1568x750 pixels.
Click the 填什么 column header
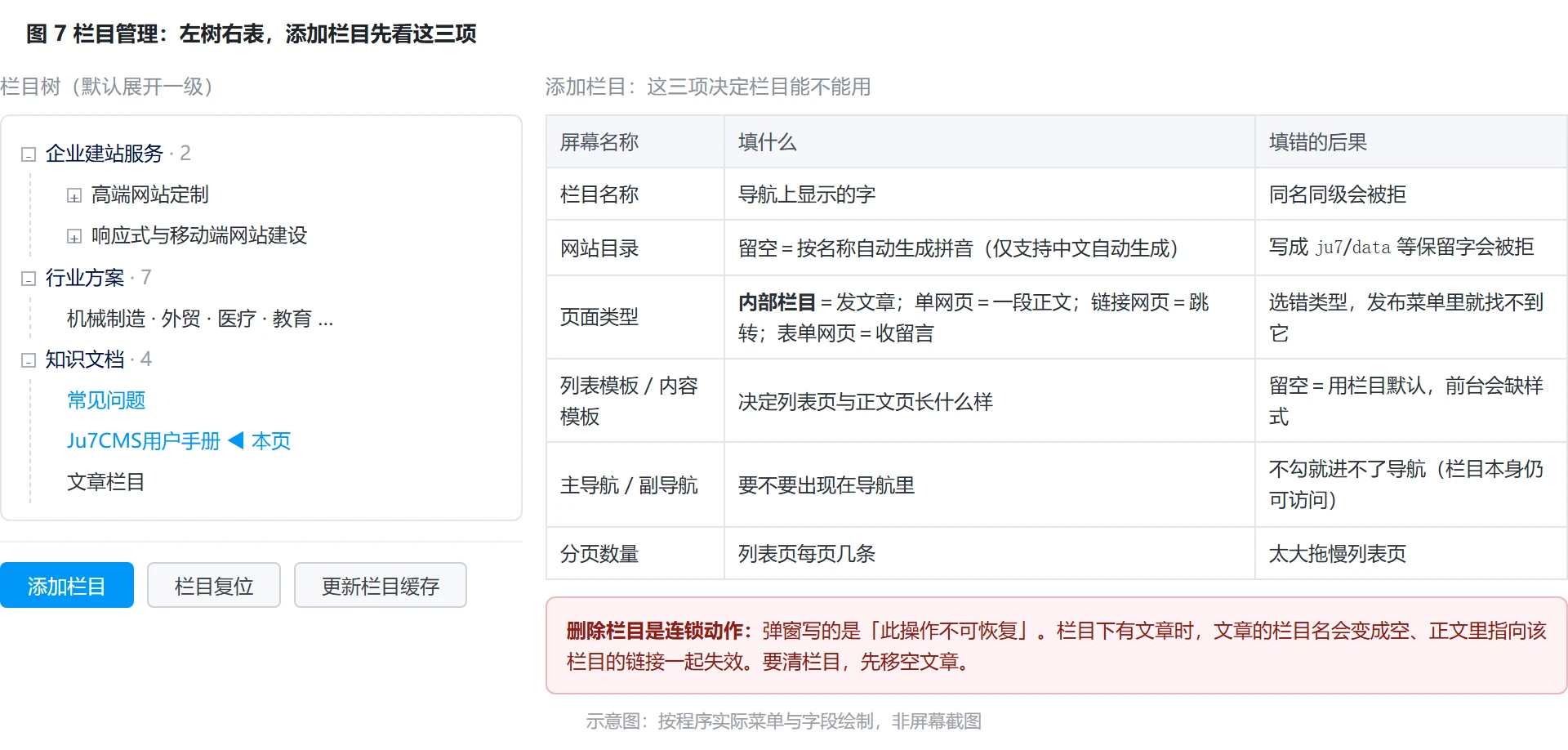click(990, 142)
